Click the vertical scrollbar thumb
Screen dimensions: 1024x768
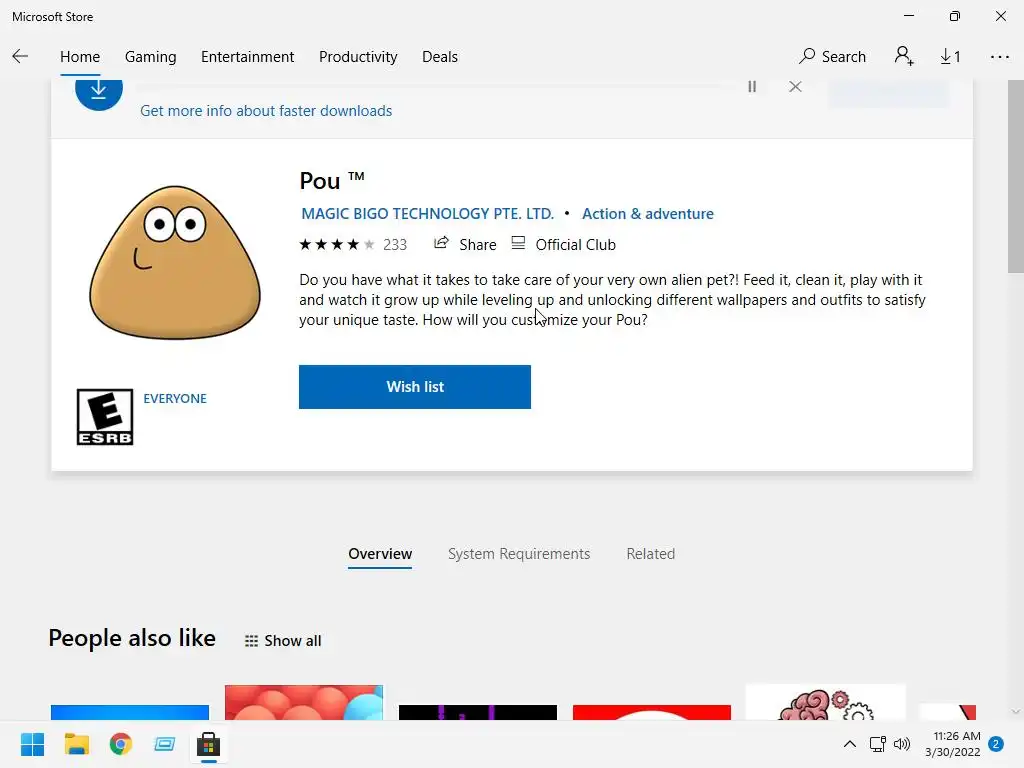(1016, 176)
